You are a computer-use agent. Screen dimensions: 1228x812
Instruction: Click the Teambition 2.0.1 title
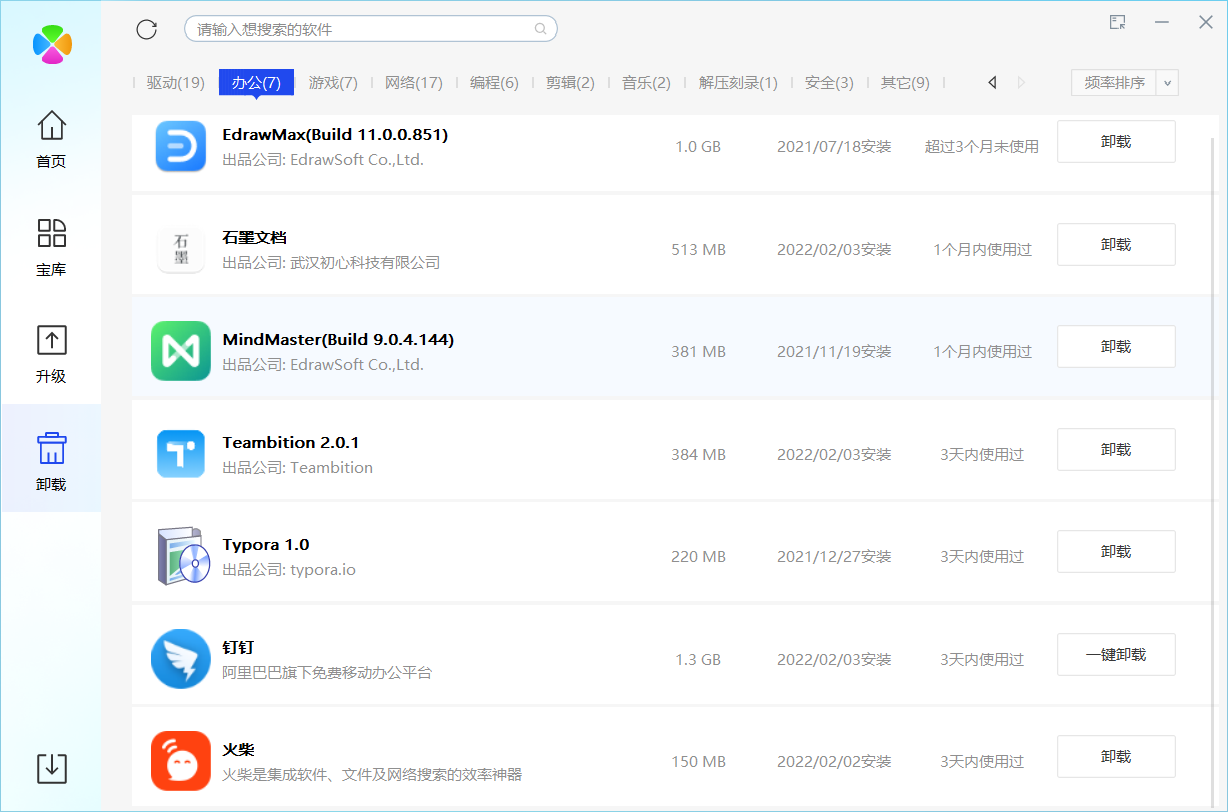pyautogui.click(x=291, y=442)
